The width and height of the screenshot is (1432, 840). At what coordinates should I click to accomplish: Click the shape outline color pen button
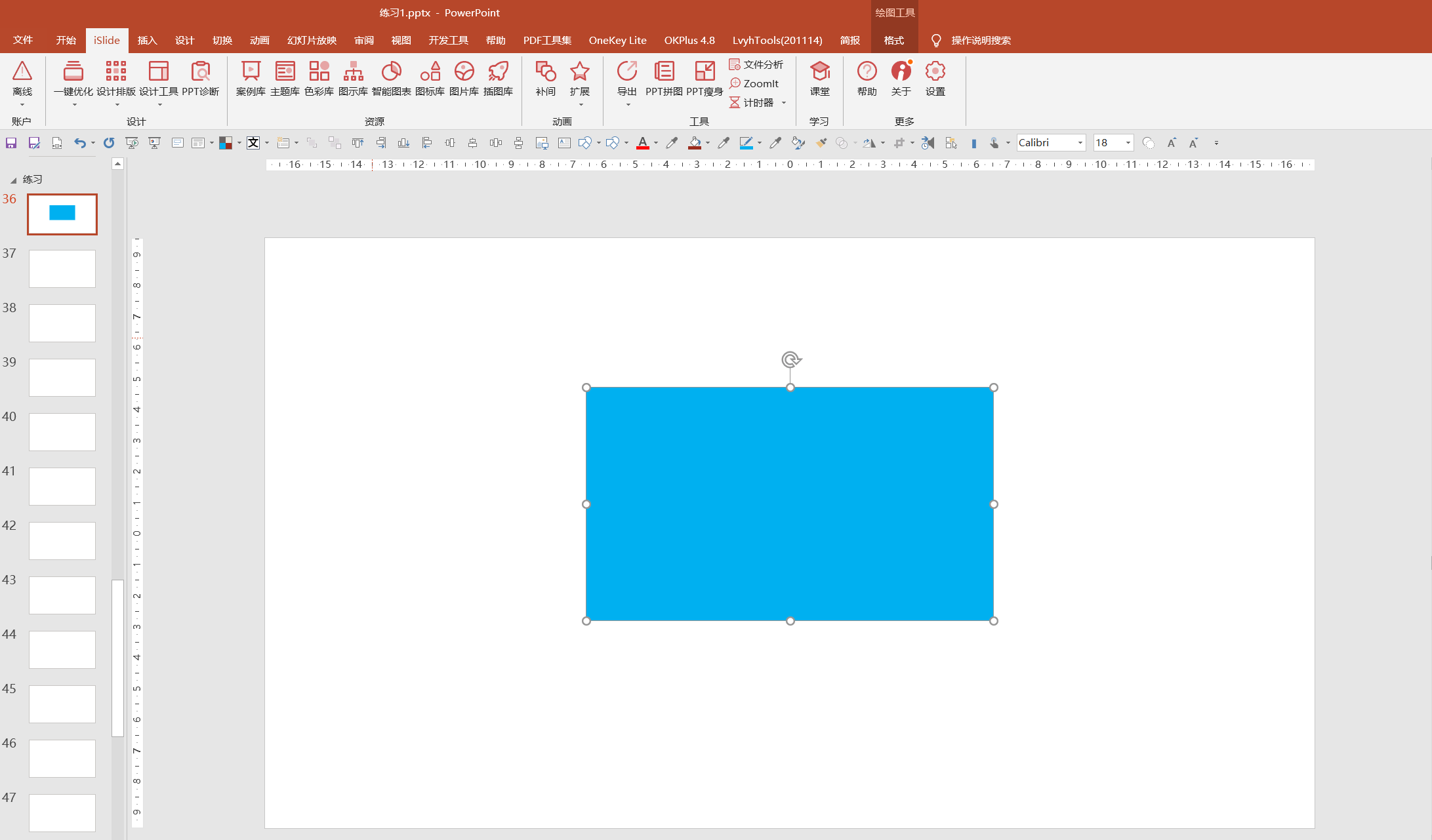[746, 143]
